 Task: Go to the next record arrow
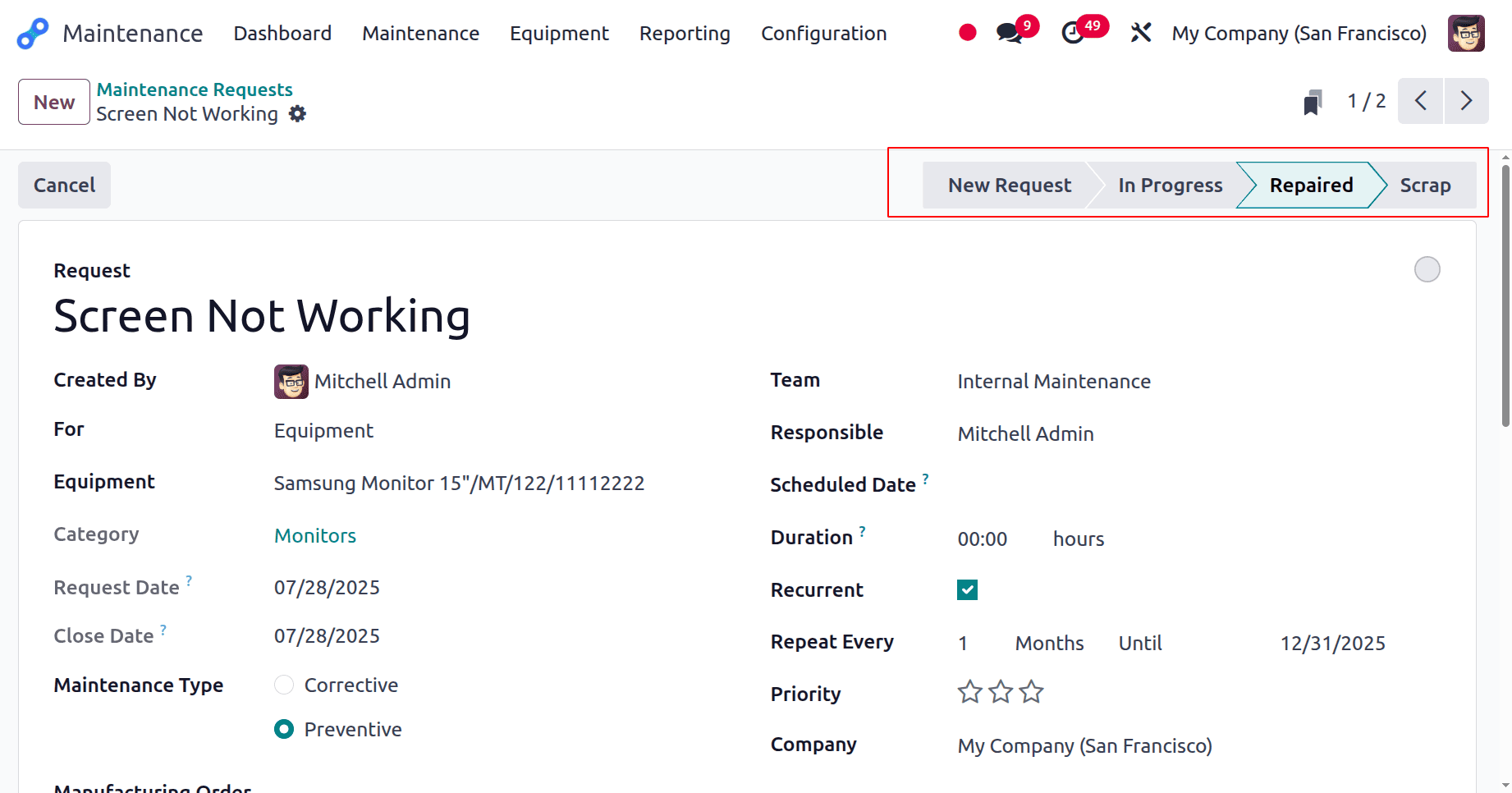coord(1466,101)
